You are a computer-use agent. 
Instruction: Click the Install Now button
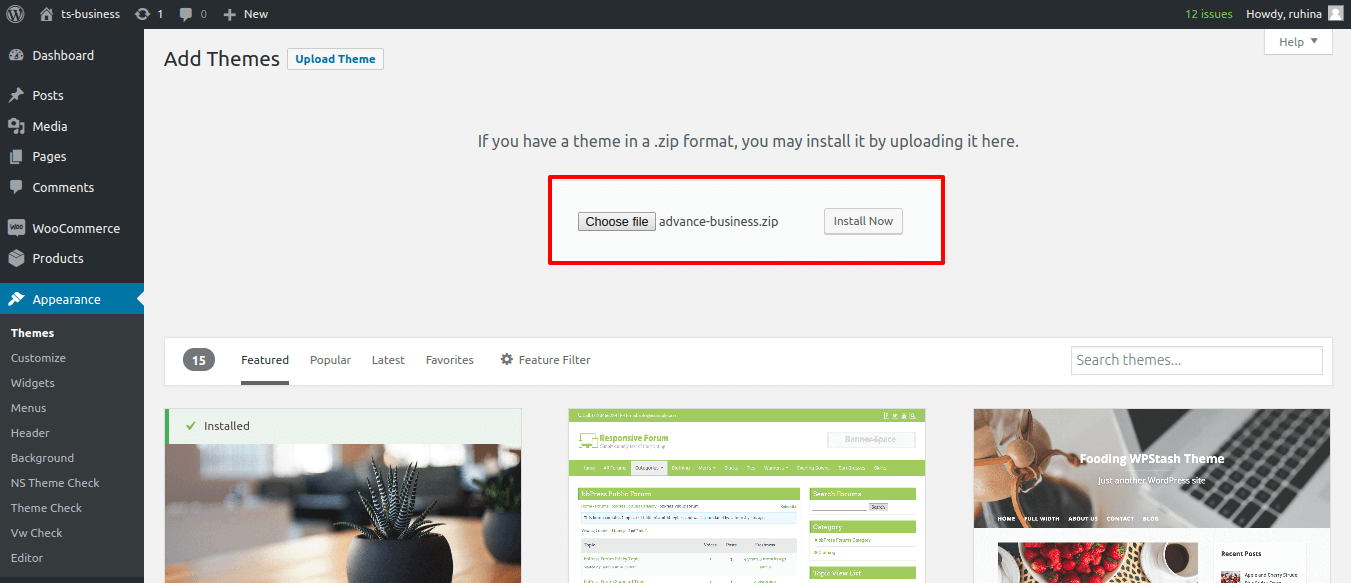[863, 222]
